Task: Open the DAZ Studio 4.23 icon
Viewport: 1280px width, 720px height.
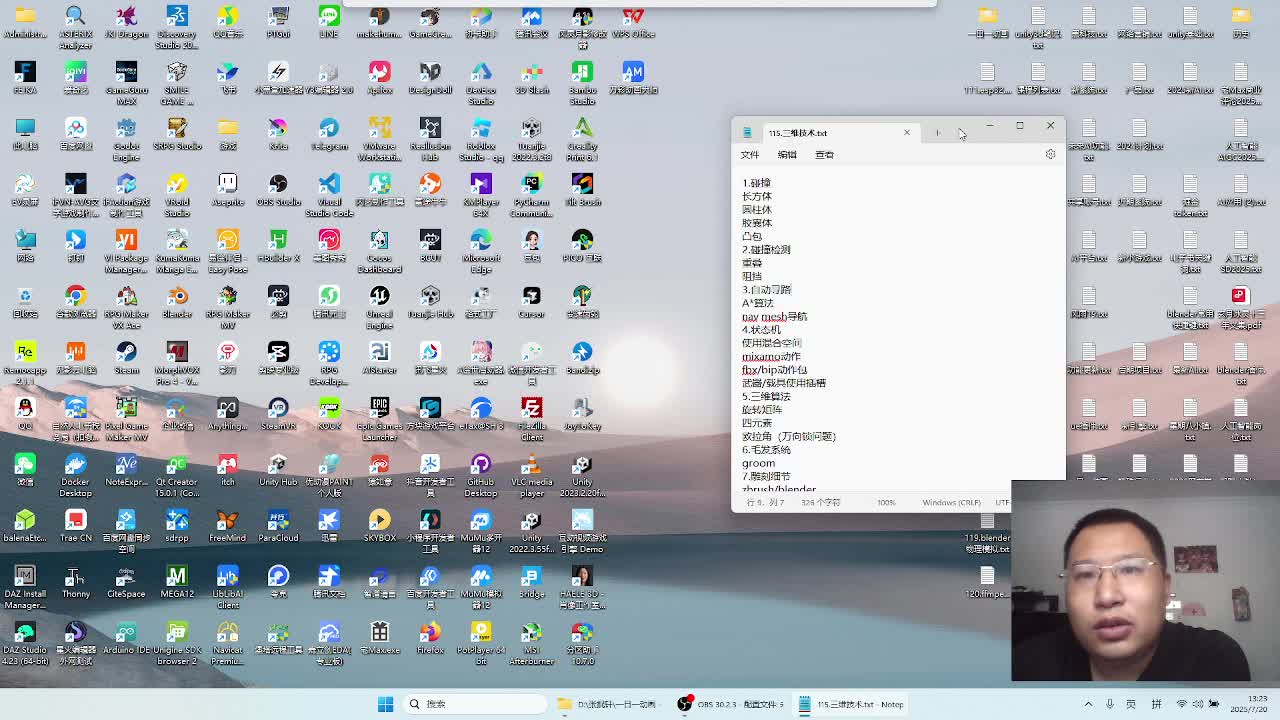Action: click(x=25, y=642)
